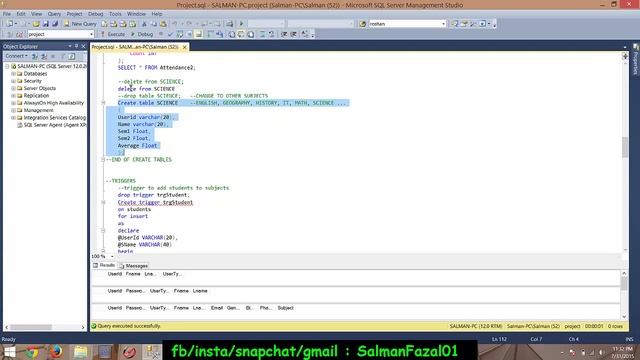Screen dimensions: 640x360
Task: Open Chrome from the taskbar
Action: pyautogui.click(x=33, y=352)
